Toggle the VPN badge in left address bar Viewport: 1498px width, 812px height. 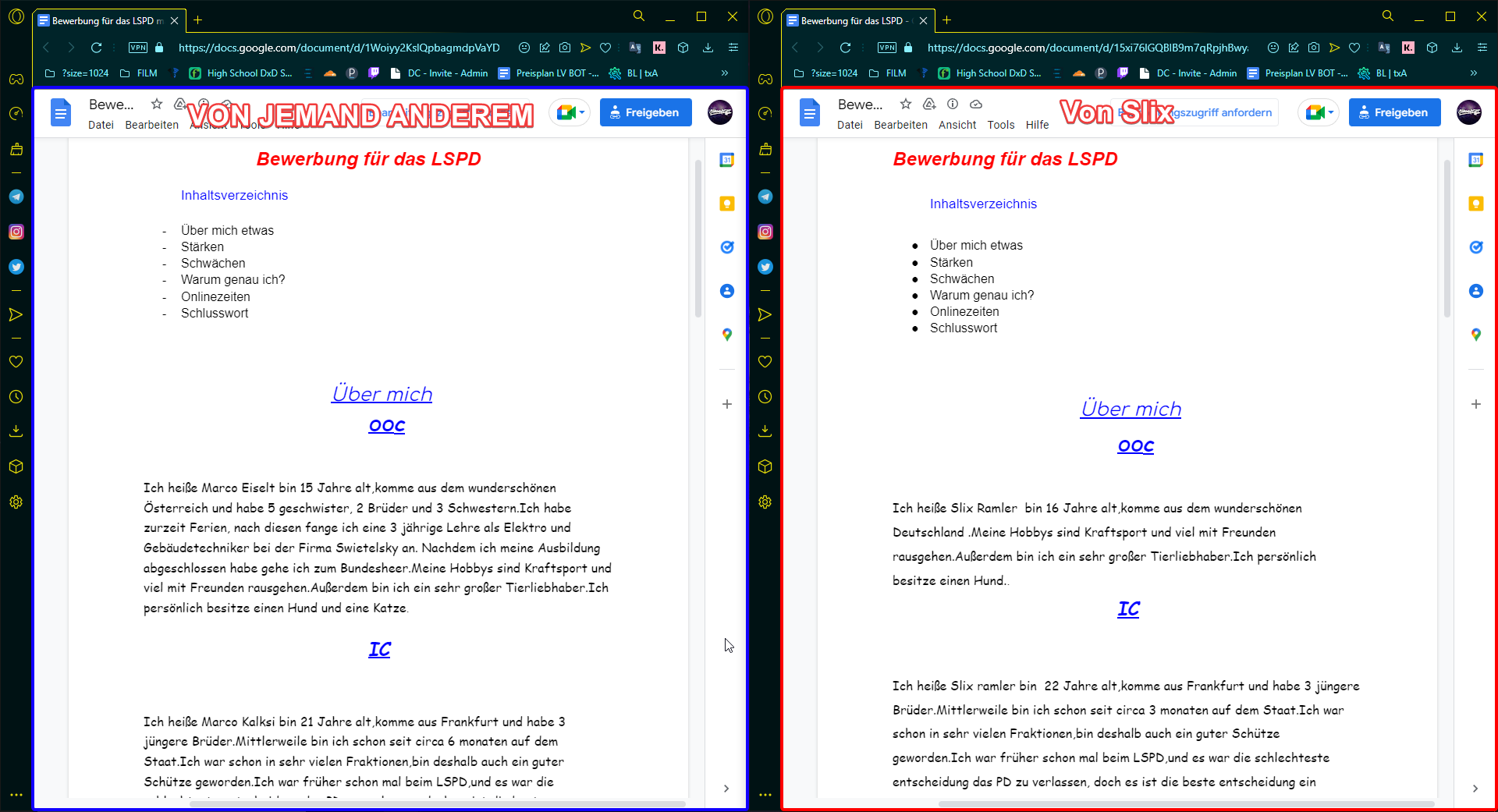[x=138, y=48]
